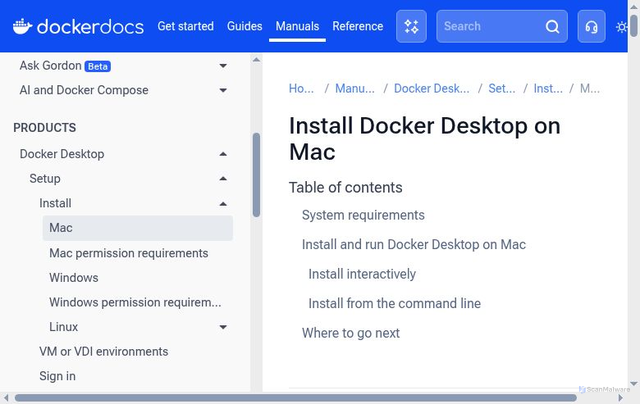Viewport: 640px width, 404px height.
Task: Open AI and Docker Compose page
Action: pos(84,90)
